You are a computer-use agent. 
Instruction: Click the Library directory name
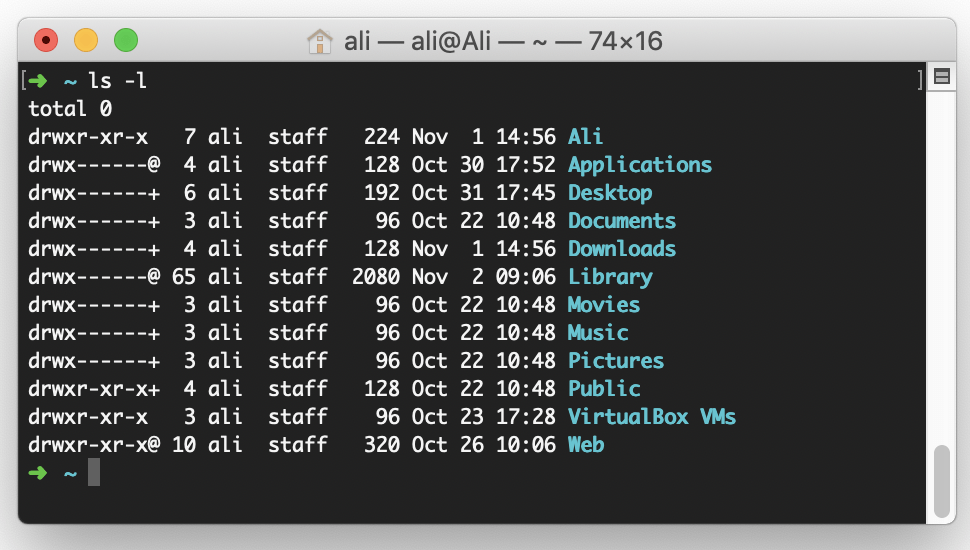tap(610, 277)
